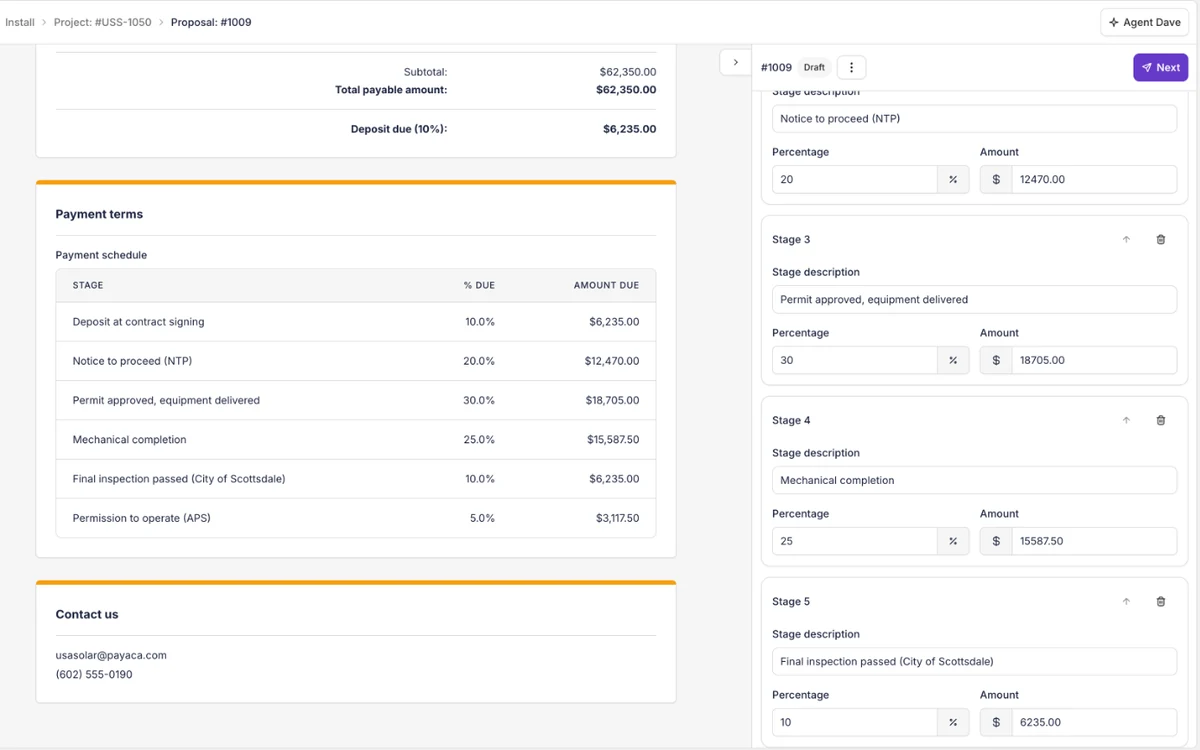Focus the Stage 4 percentage field showing 25

point(855,541)
